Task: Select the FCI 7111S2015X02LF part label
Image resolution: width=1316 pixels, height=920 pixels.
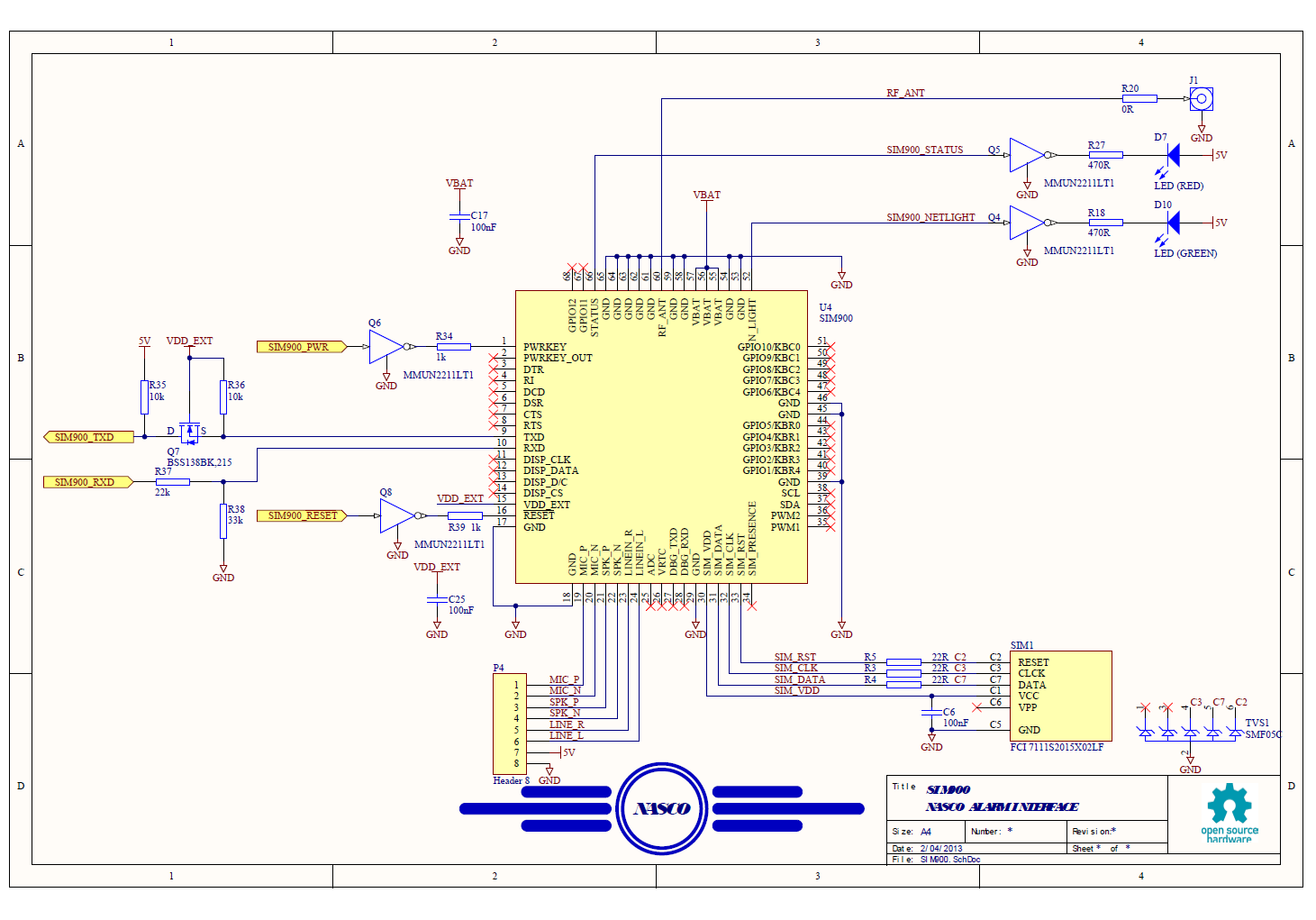Action: click(1057, 747)
